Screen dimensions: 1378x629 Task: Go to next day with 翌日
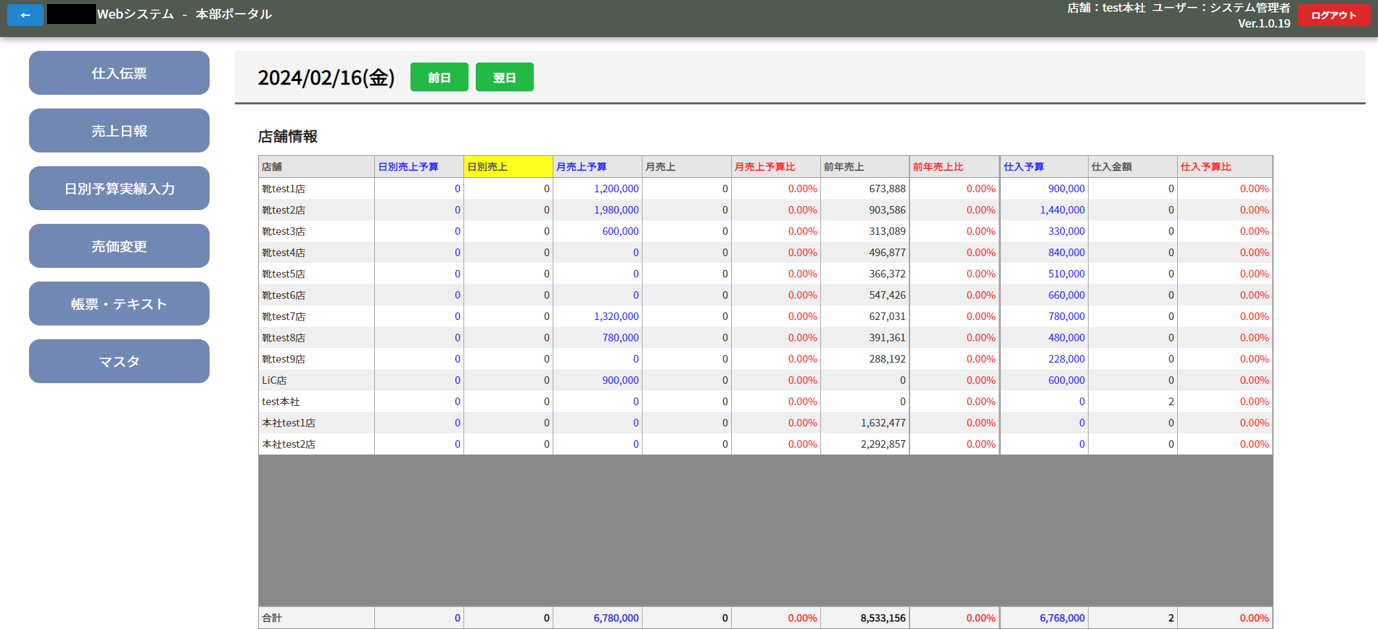[x=504, y=77]
